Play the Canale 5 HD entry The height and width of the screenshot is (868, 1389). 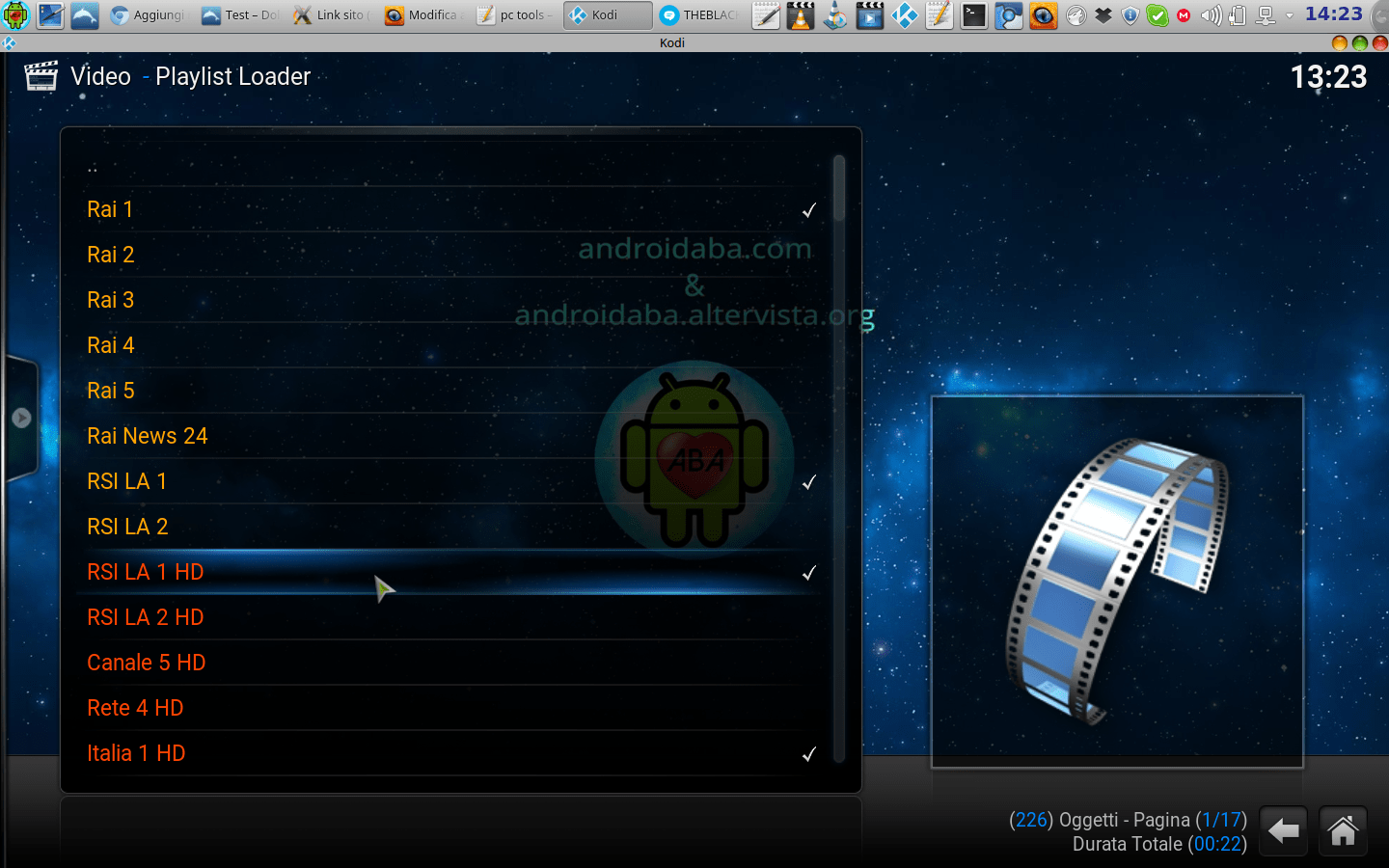[x=450, y=663]
